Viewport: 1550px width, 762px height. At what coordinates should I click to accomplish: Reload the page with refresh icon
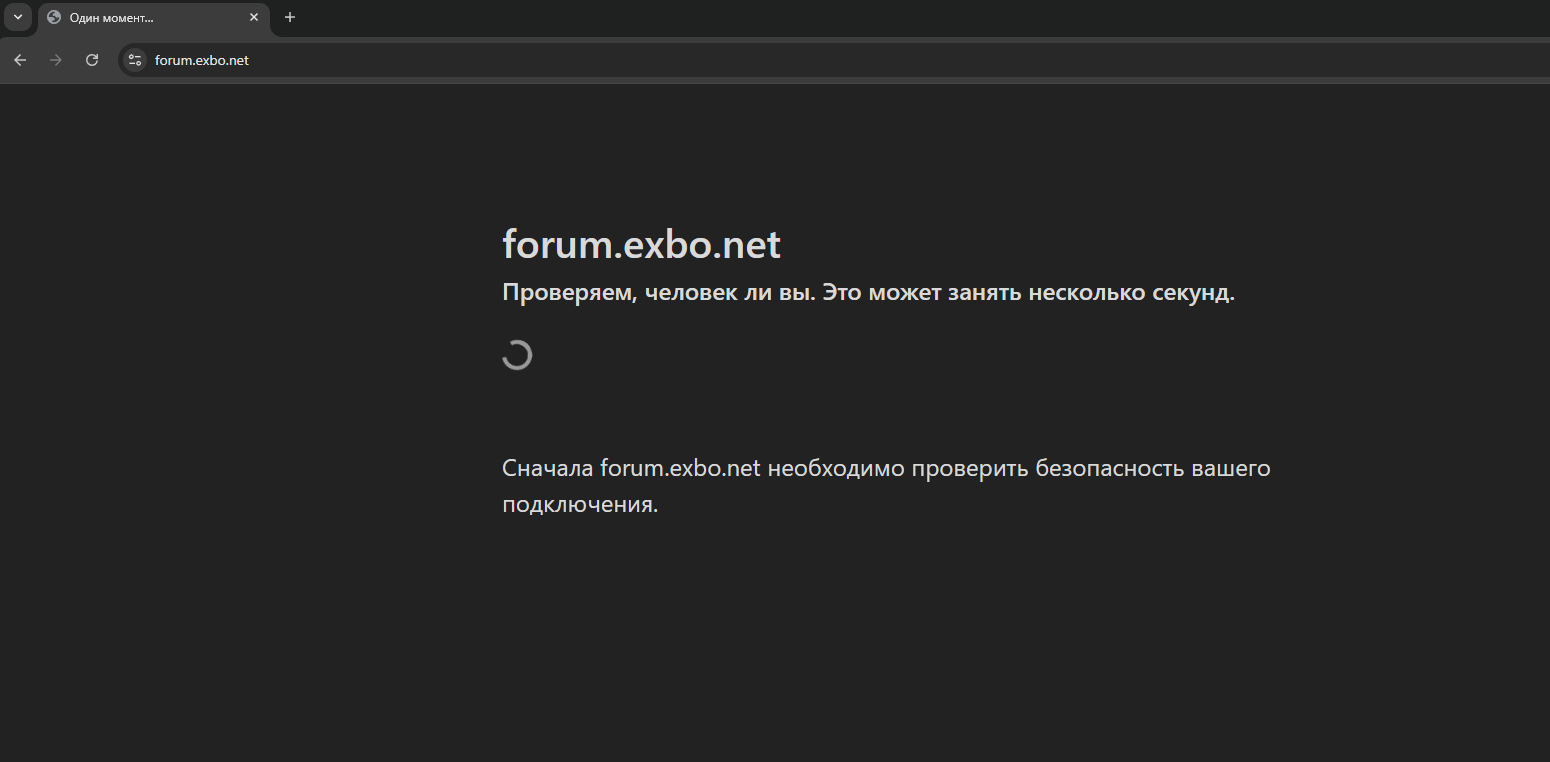92,60
